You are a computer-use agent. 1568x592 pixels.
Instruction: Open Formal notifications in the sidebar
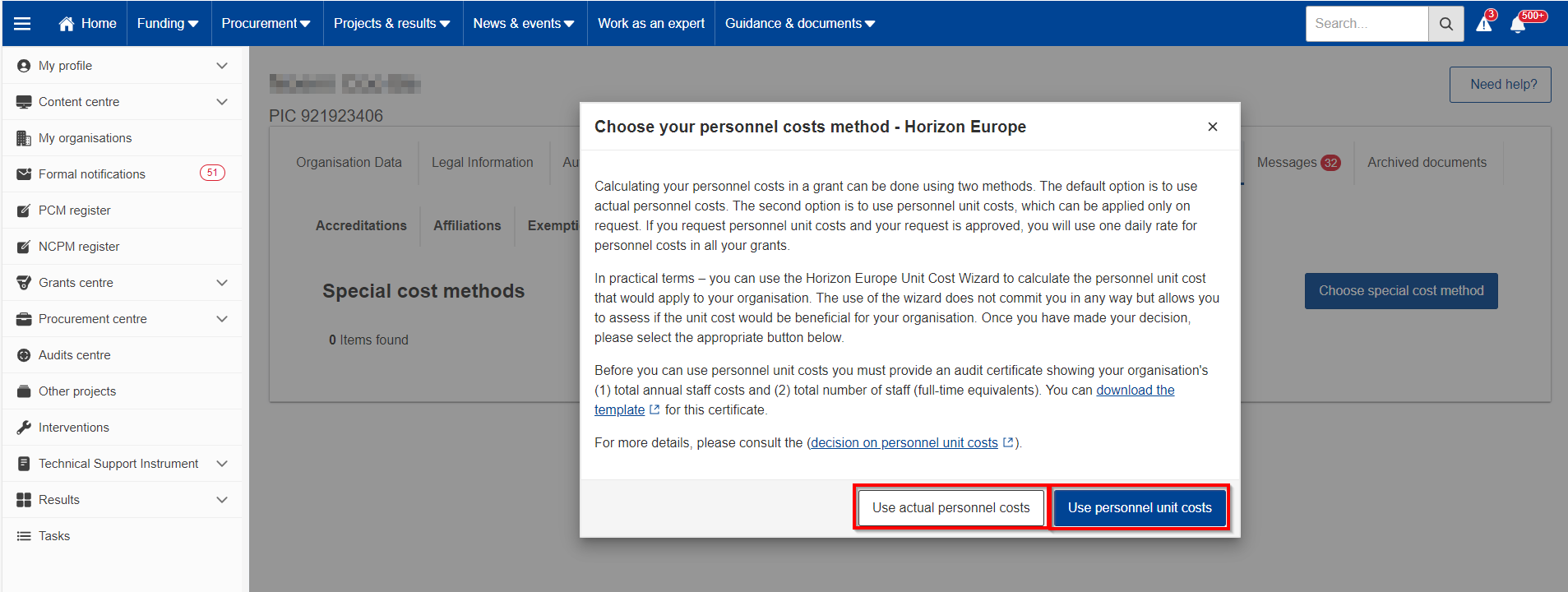123,174
